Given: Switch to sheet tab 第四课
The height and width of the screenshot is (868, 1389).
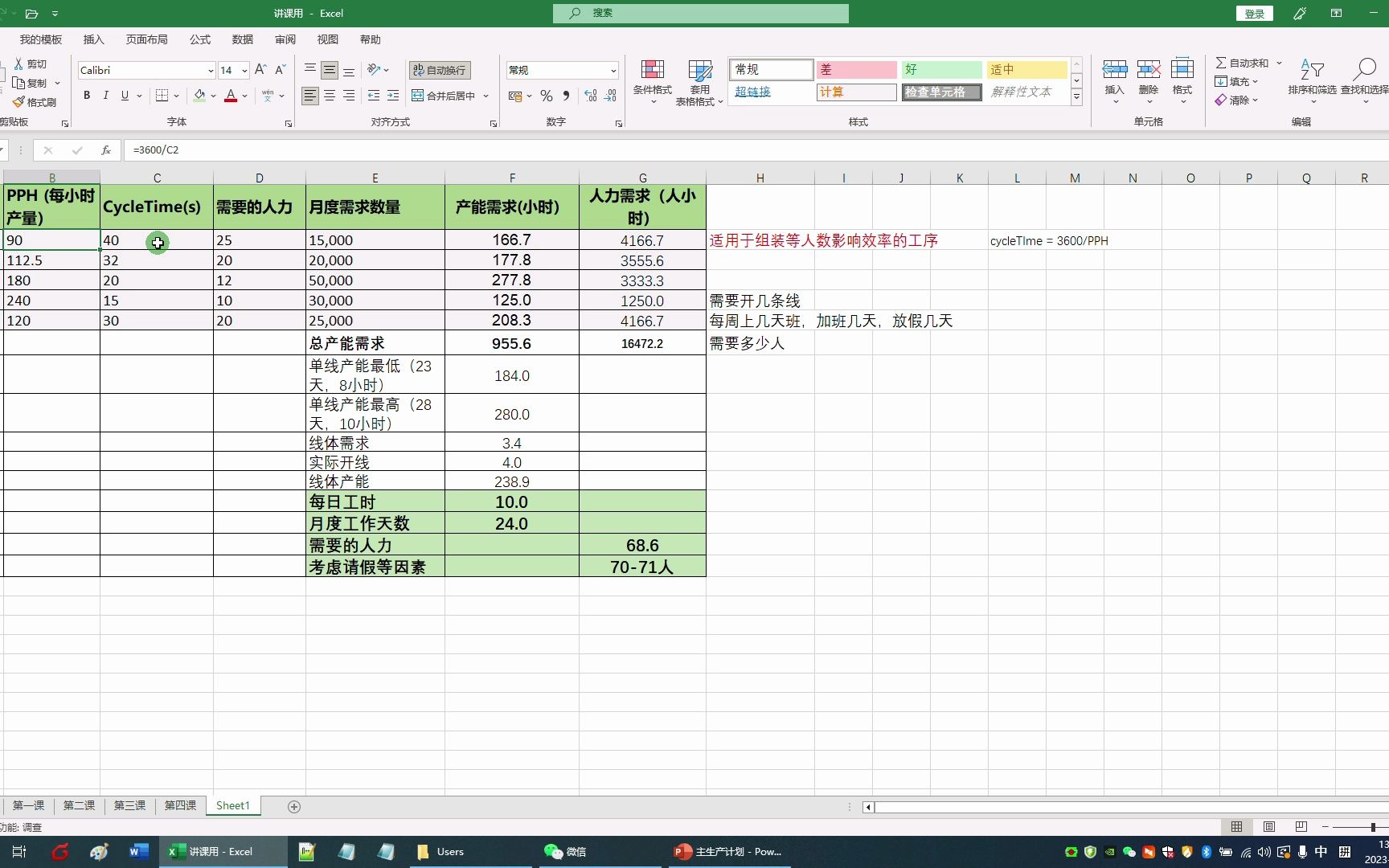Looking at the screenshot, I should click(x=180, y=805).
